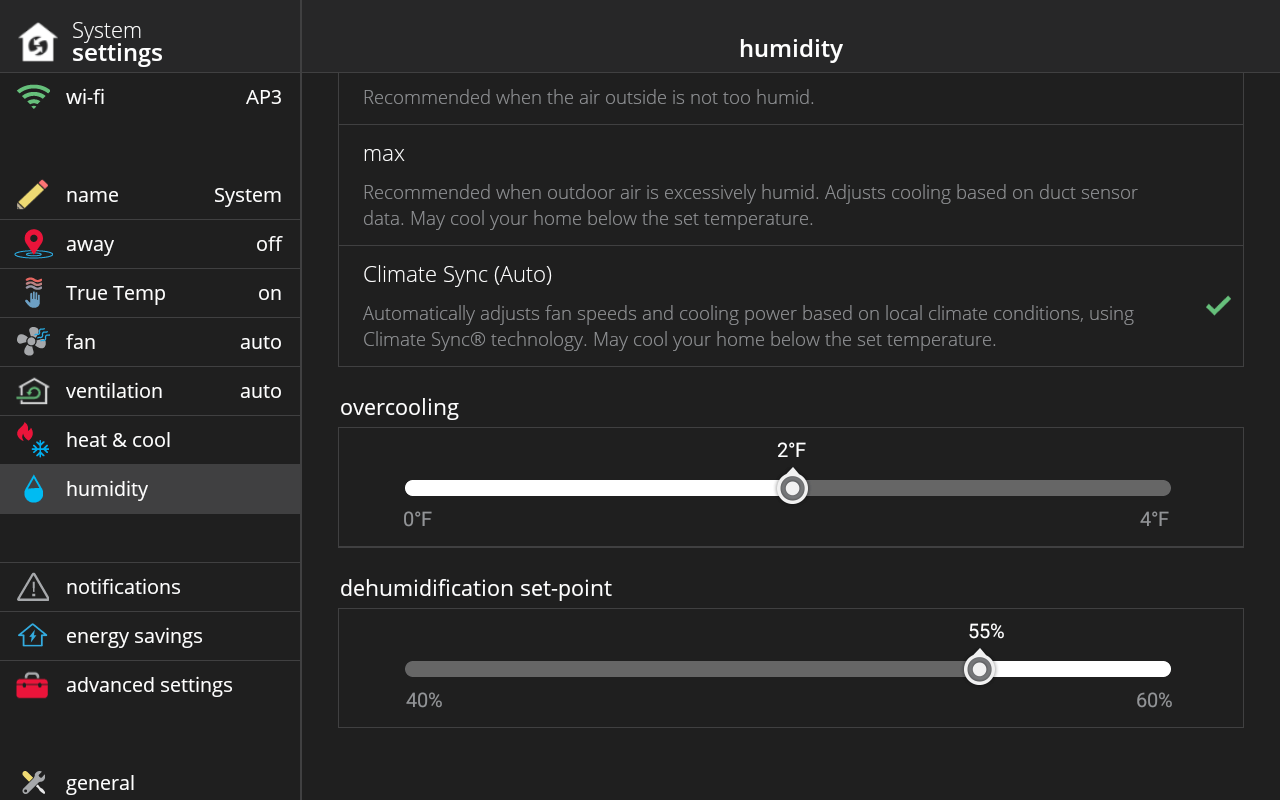This screenshot has width=1280, height=800.
Task: Select the pencil icon next to name
Action: (x=33, y=194)
